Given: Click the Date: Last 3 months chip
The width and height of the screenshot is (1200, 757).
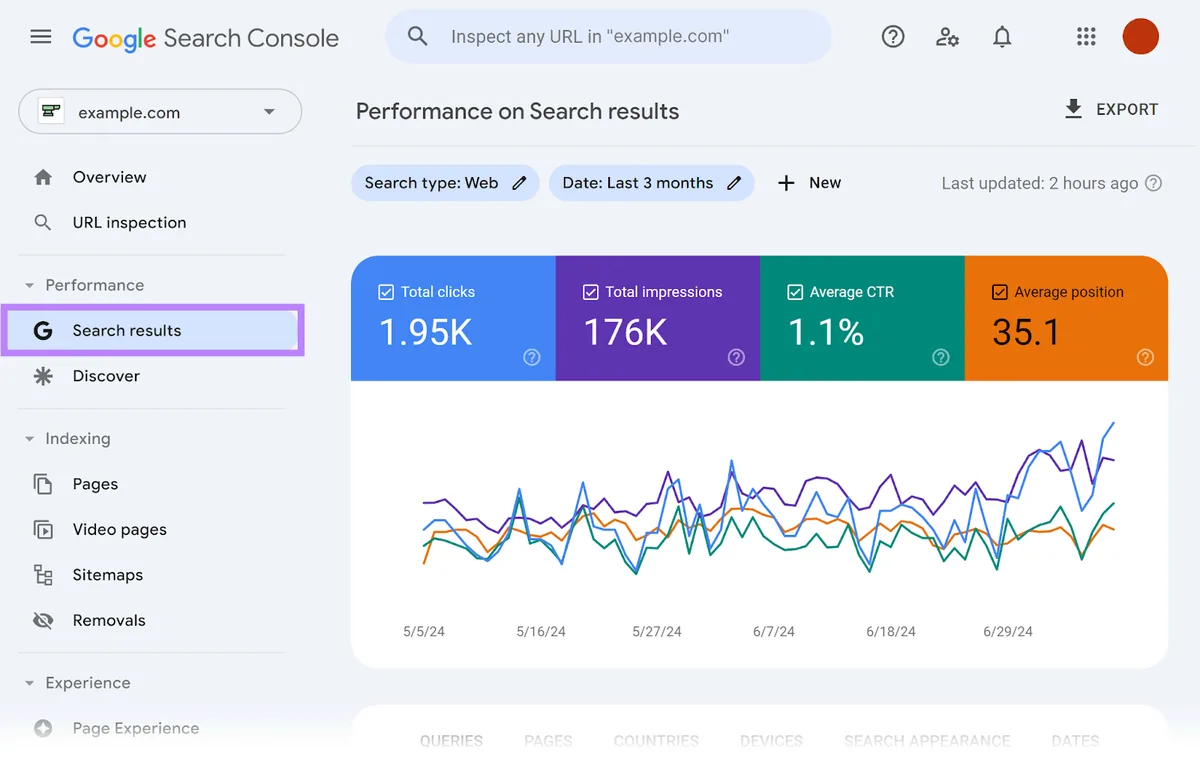Looking at the screenshot, I should point(651,183).
